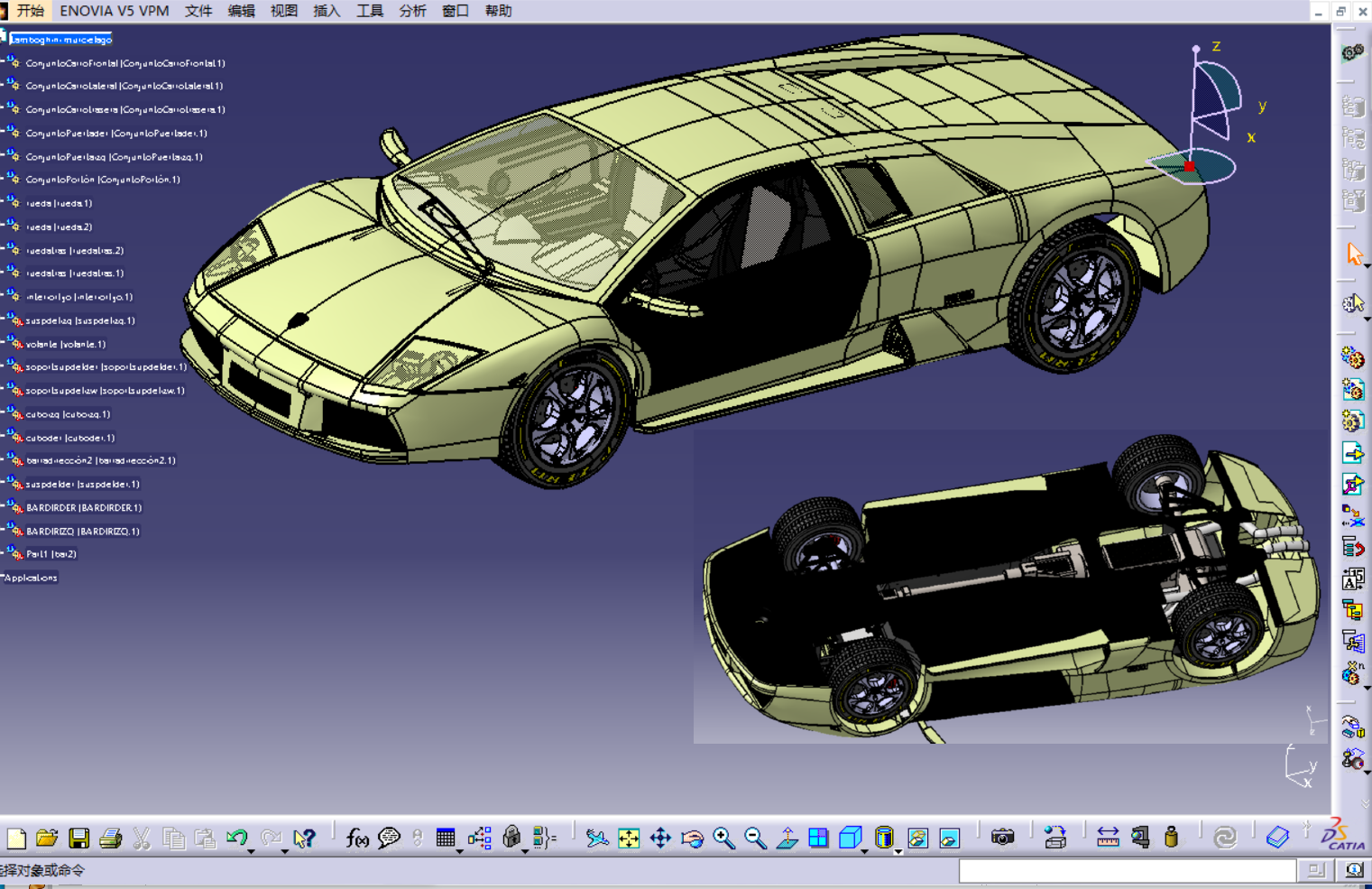Click the Zoom Out magnifier
Screen dimensions: 1372x889
point(755,838)
